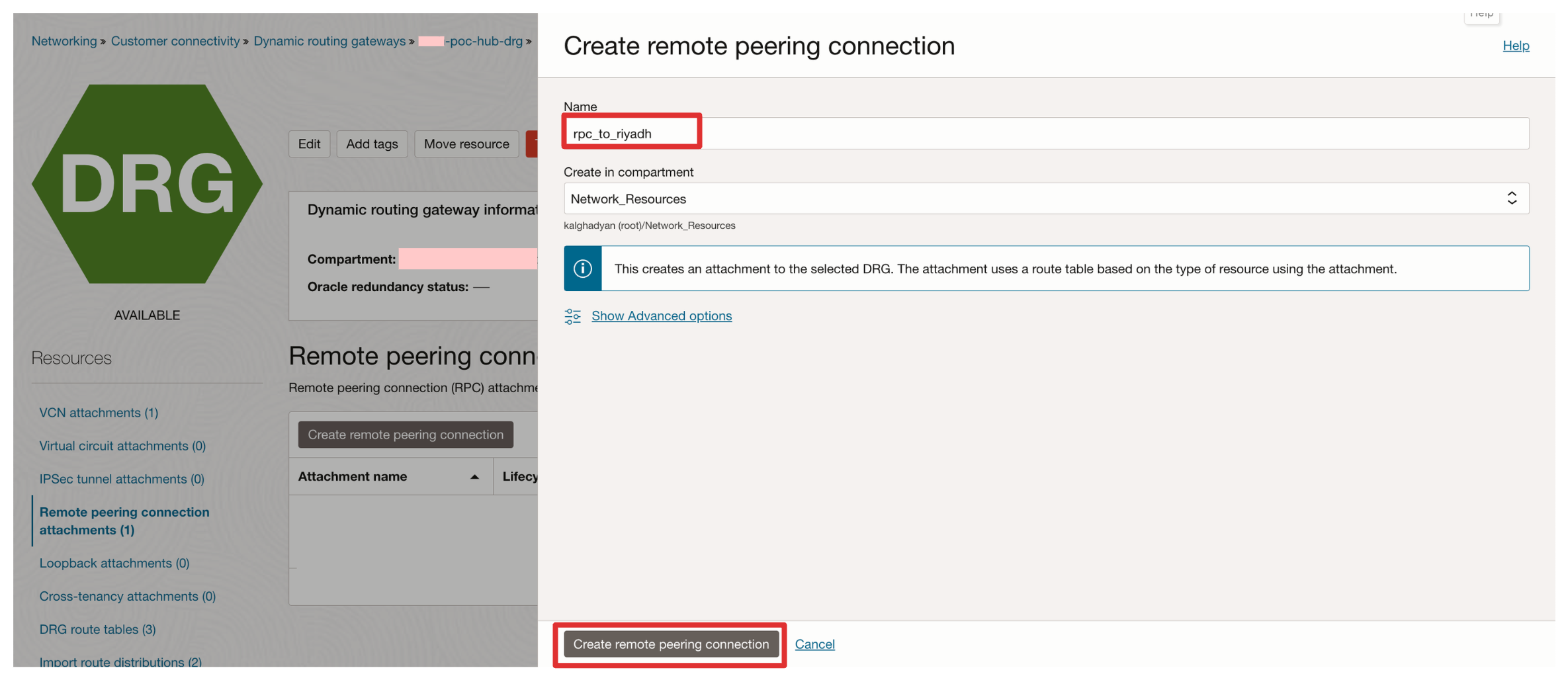
Task: Cancel the remote peering connection dialog
Action: [814, 644]
